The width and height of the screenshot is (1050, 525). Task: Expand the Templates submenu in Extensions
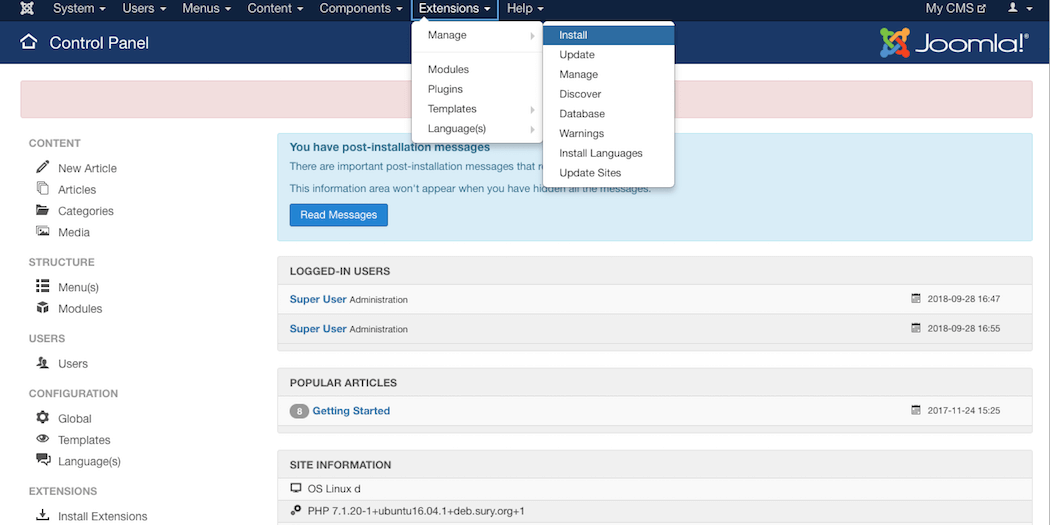click(x=452, y=109)
